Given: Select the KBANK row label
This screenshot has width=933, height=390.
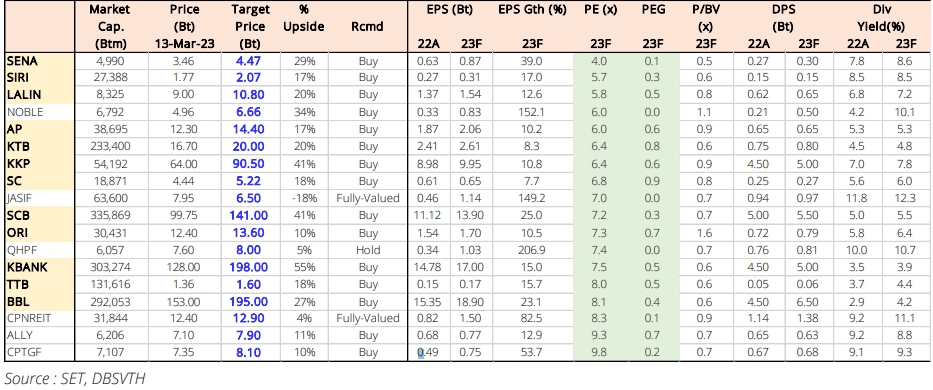Looking at the screenshot, I should (x=40, y=267).
